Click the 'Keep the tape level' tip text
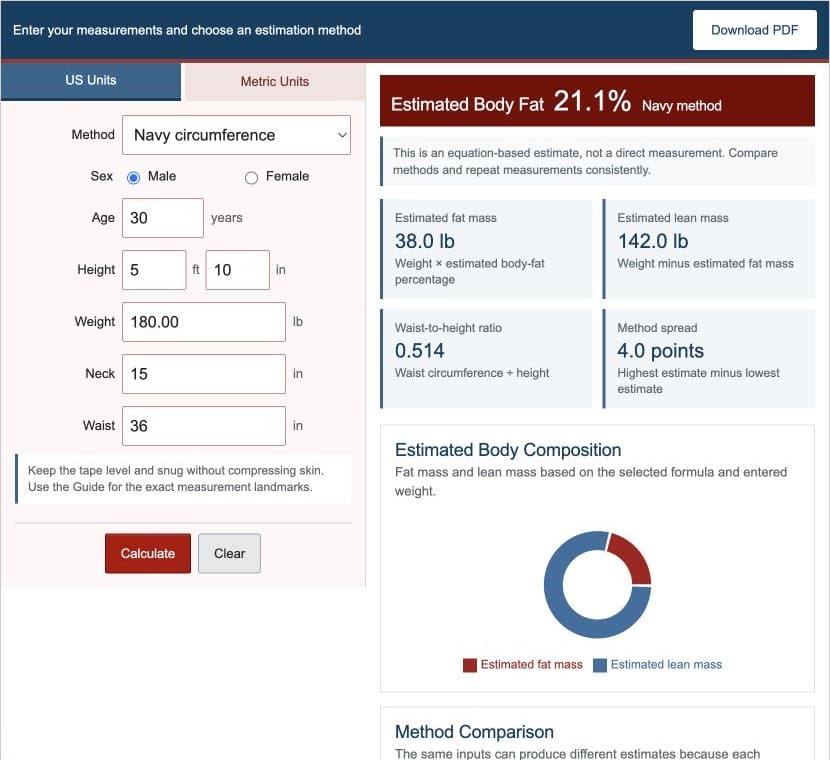This screenshot has height=760, width=830. (x=175, y=478)
